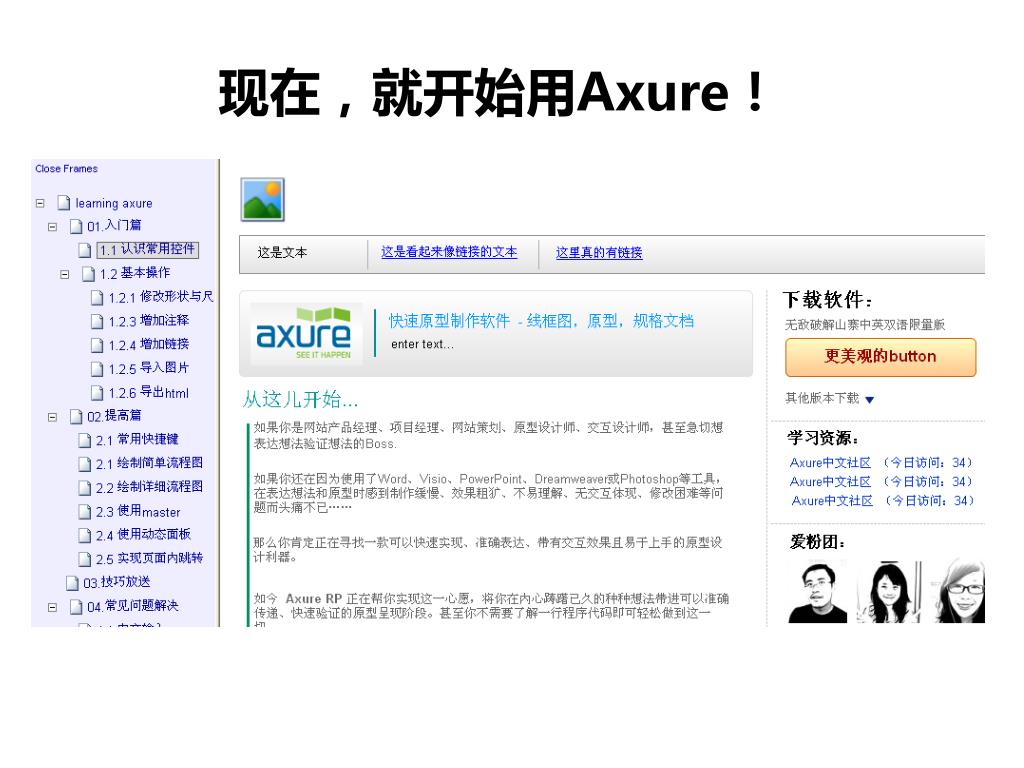Collapse the 01.入门篇 tree node
This screenshot has width=1024, height=768.
52,227
